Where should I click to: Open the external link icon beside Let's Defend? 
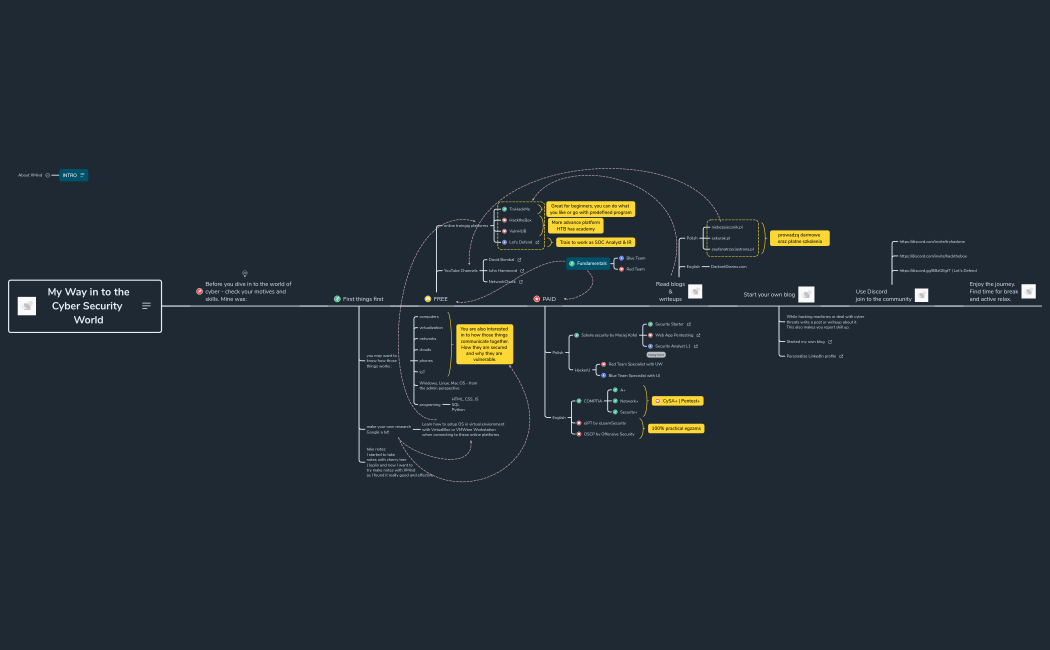(x=536, y=242)
